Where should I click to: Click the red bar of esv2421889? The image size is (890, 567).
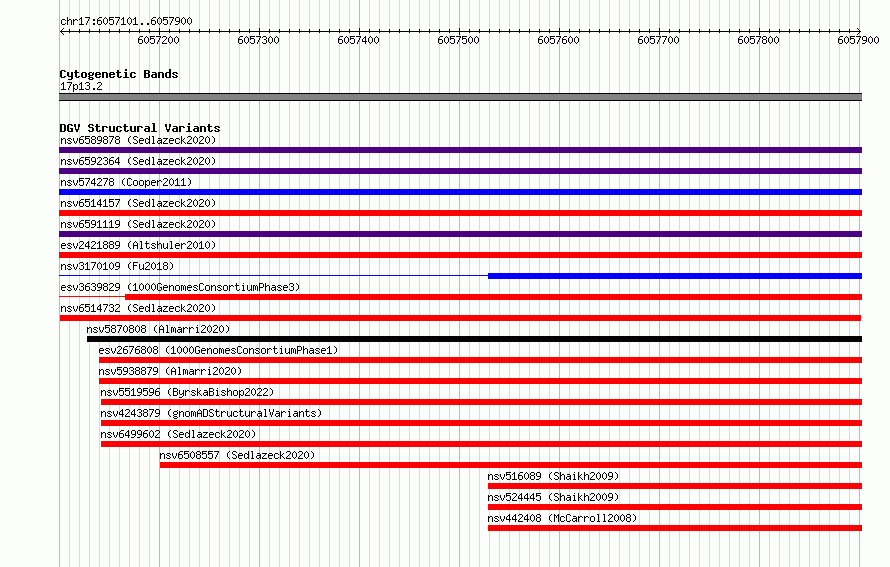click(460, 255)
